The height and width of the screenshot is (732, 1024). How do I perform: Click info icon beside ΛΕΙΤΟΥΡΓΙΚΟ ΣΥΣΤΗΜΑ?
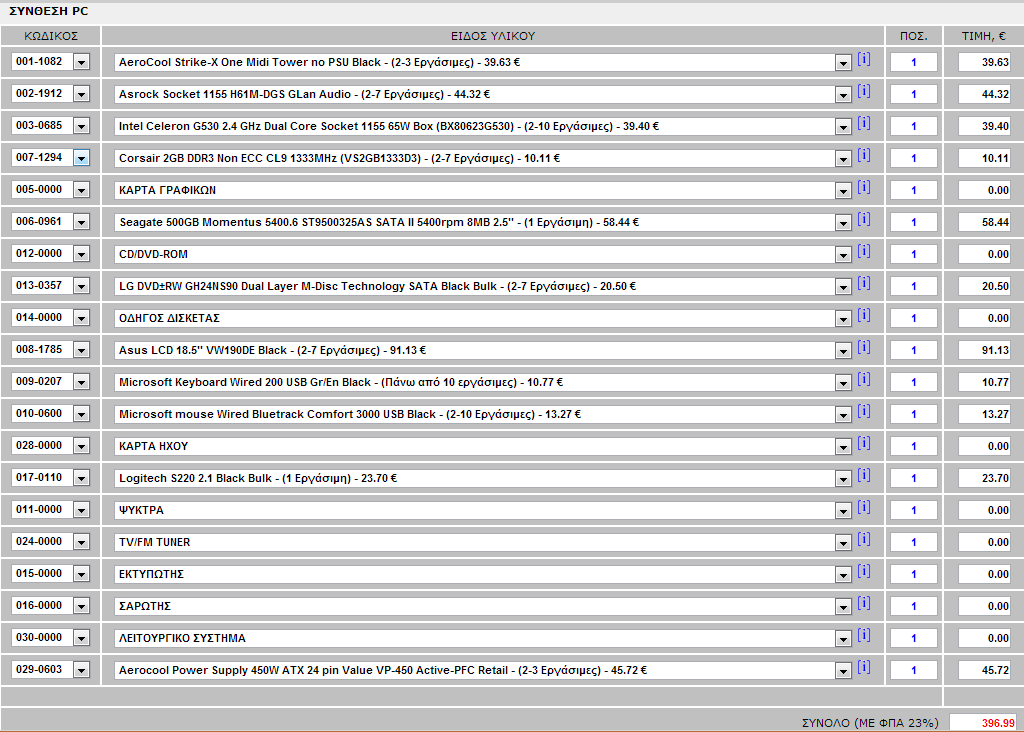pyautogui.click(x=863, y=635)
